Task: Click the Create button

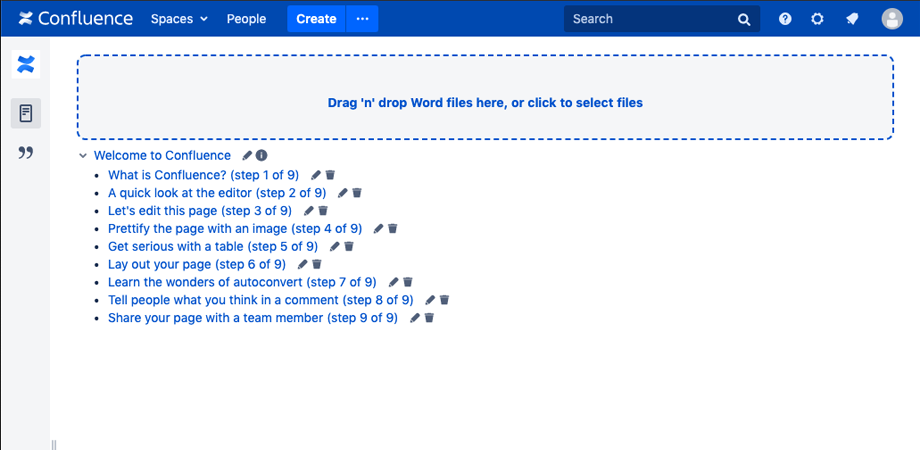Action: tap(316, 19)
